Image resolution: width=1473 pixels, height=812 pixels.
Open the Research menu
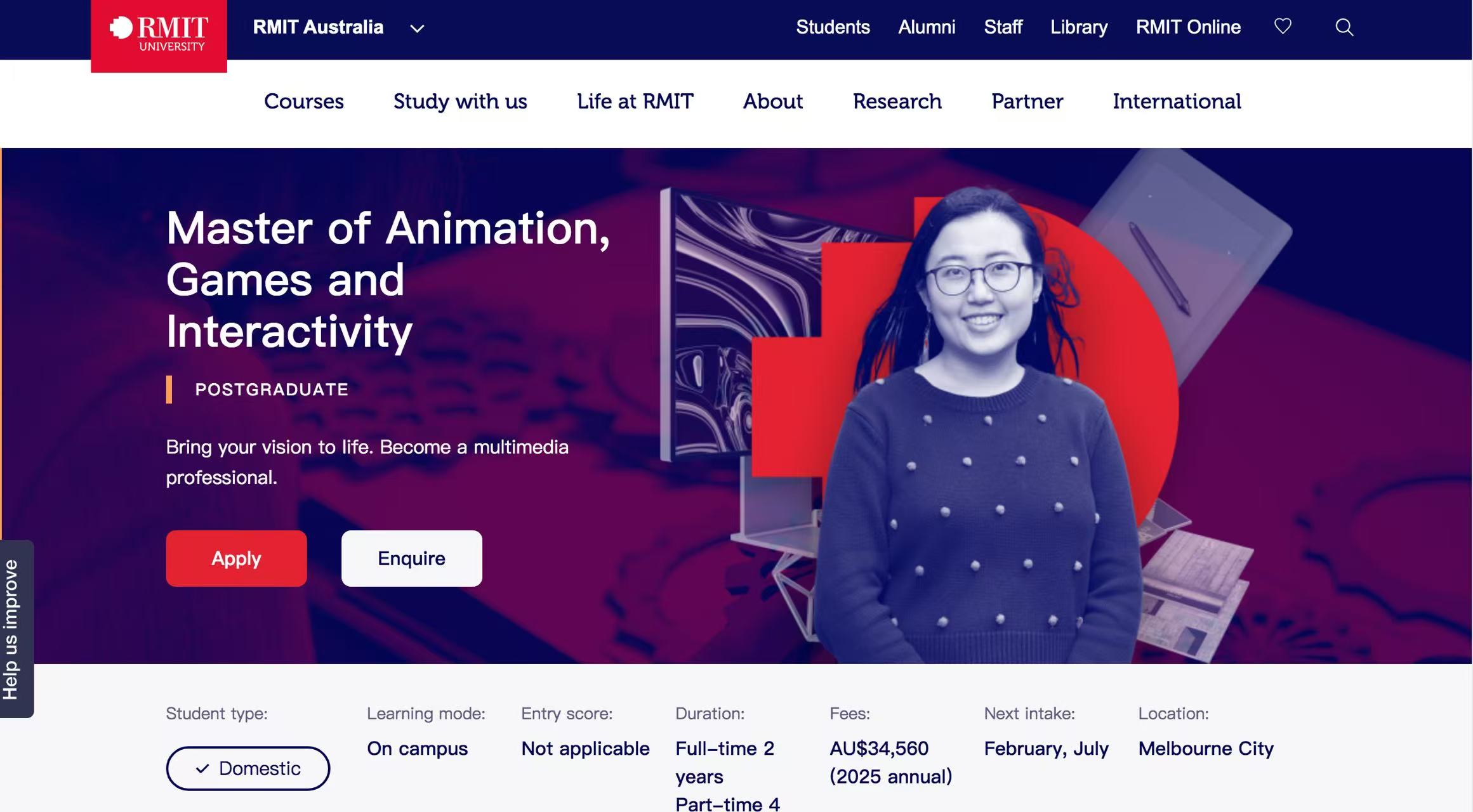(897, 101)
